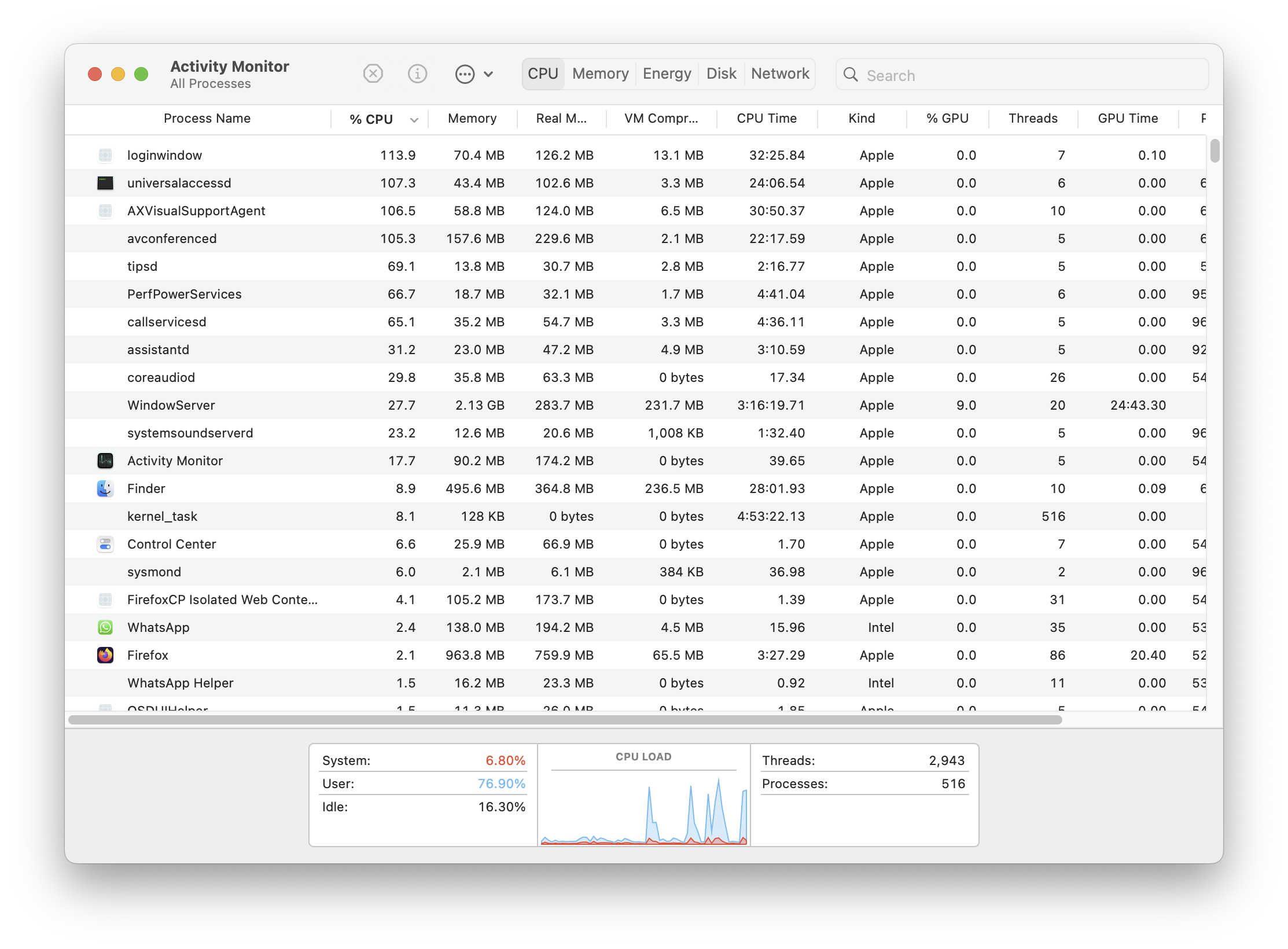Click the Firefox app icon in process list
The image size is (1288, 949).
[105, 655]
